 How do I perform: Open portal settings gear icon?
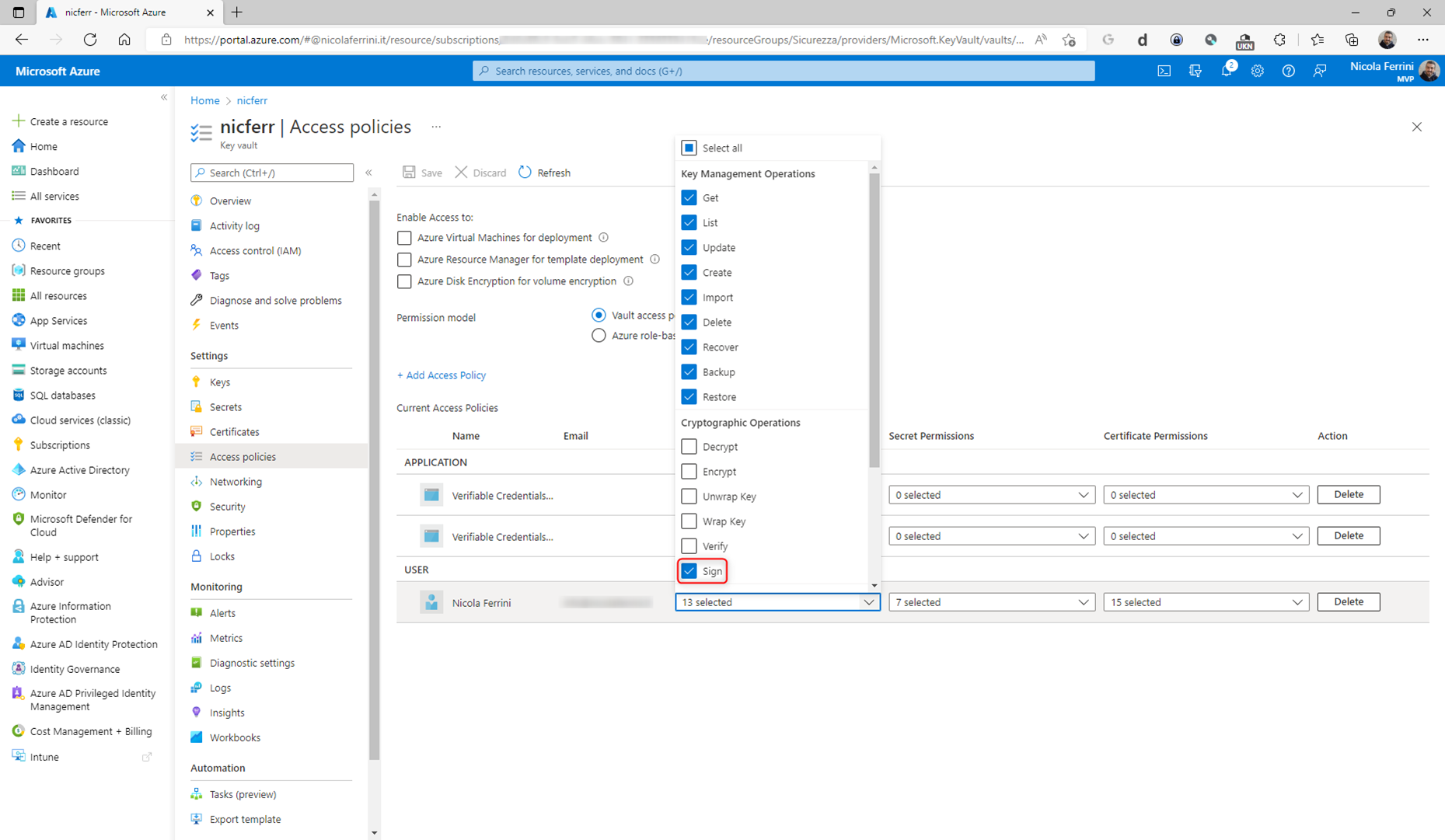click(1258, 71)
